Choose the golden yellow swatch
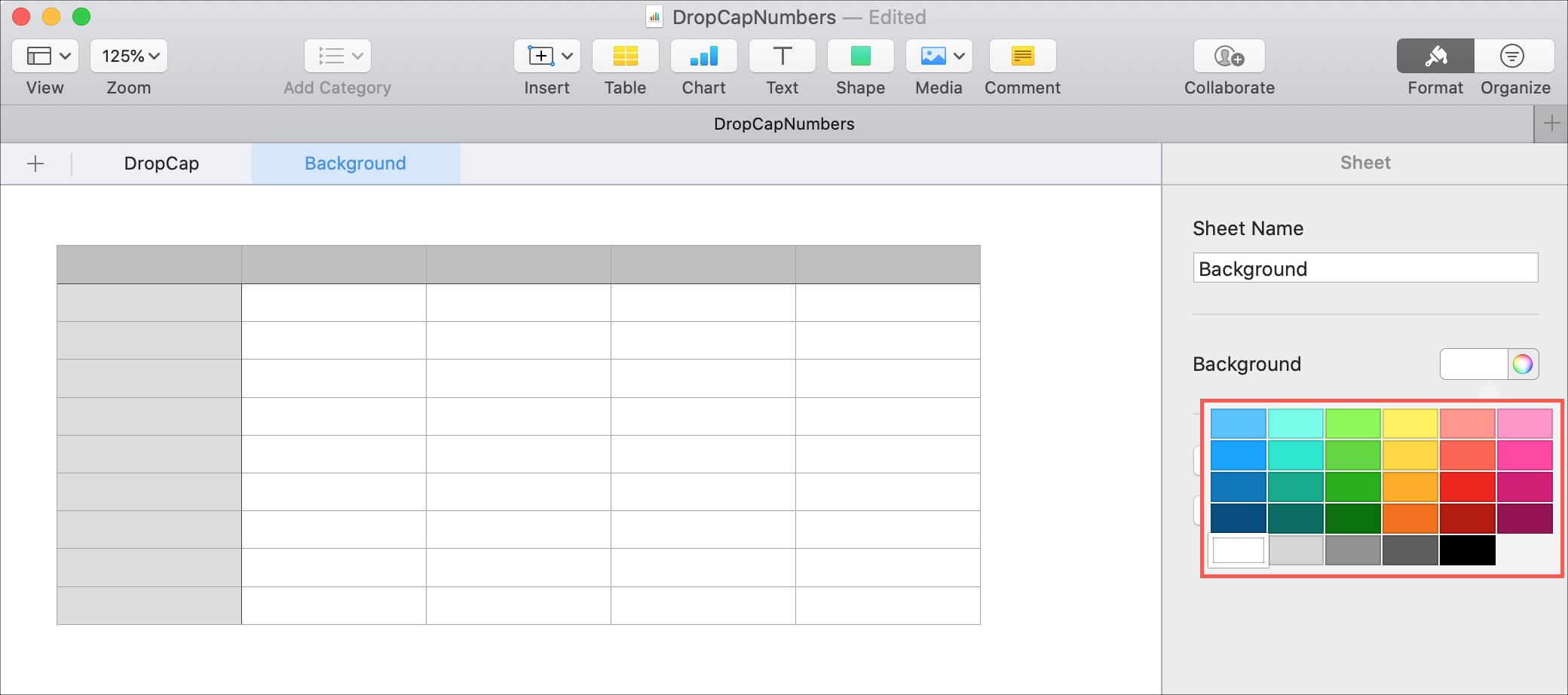1568x695 pixels. tap(1410, 455)
